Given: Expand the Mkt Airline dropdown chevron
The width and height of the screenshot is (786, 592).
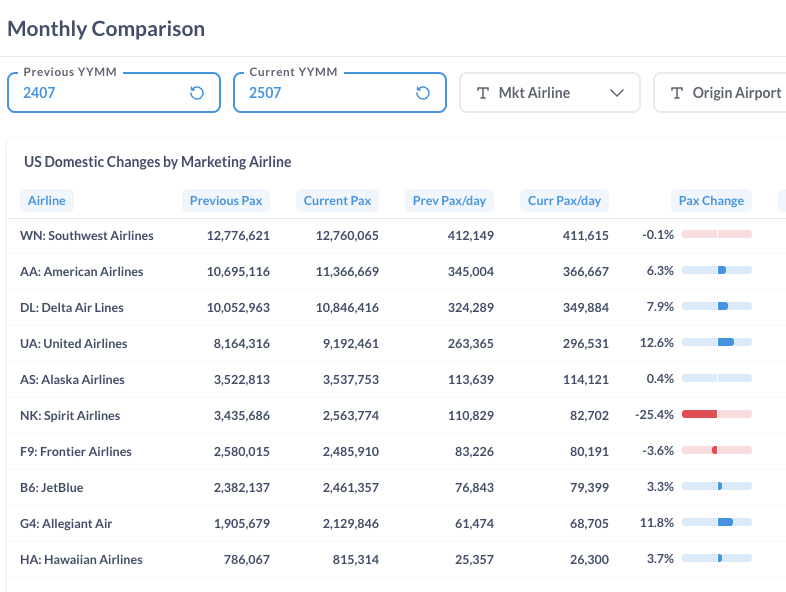Looking at the screenshot, I should [x=617, y=93].
